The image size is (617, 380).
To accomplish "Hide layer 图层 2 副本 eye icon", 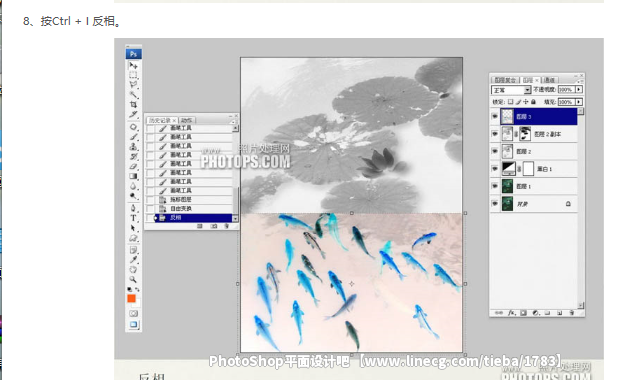I will 495,134.
